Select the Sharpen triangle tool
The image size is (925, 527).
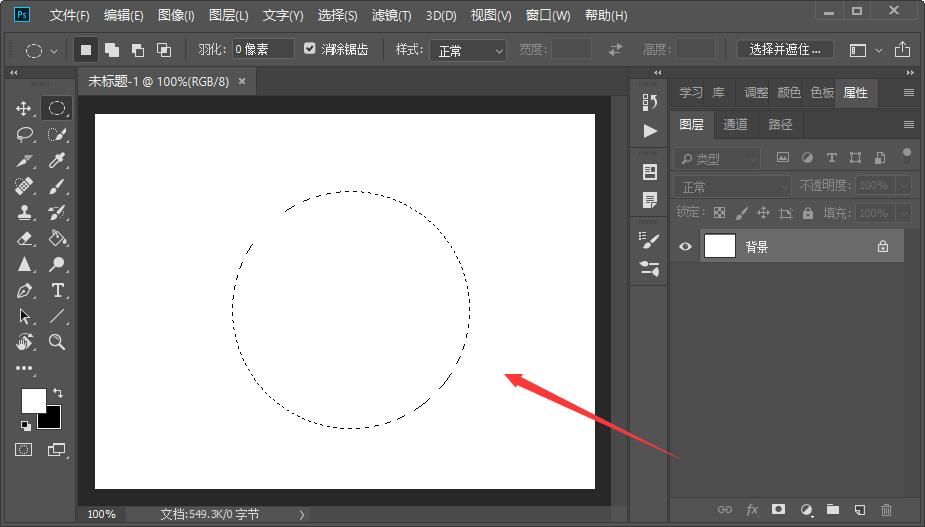point(24,264)
